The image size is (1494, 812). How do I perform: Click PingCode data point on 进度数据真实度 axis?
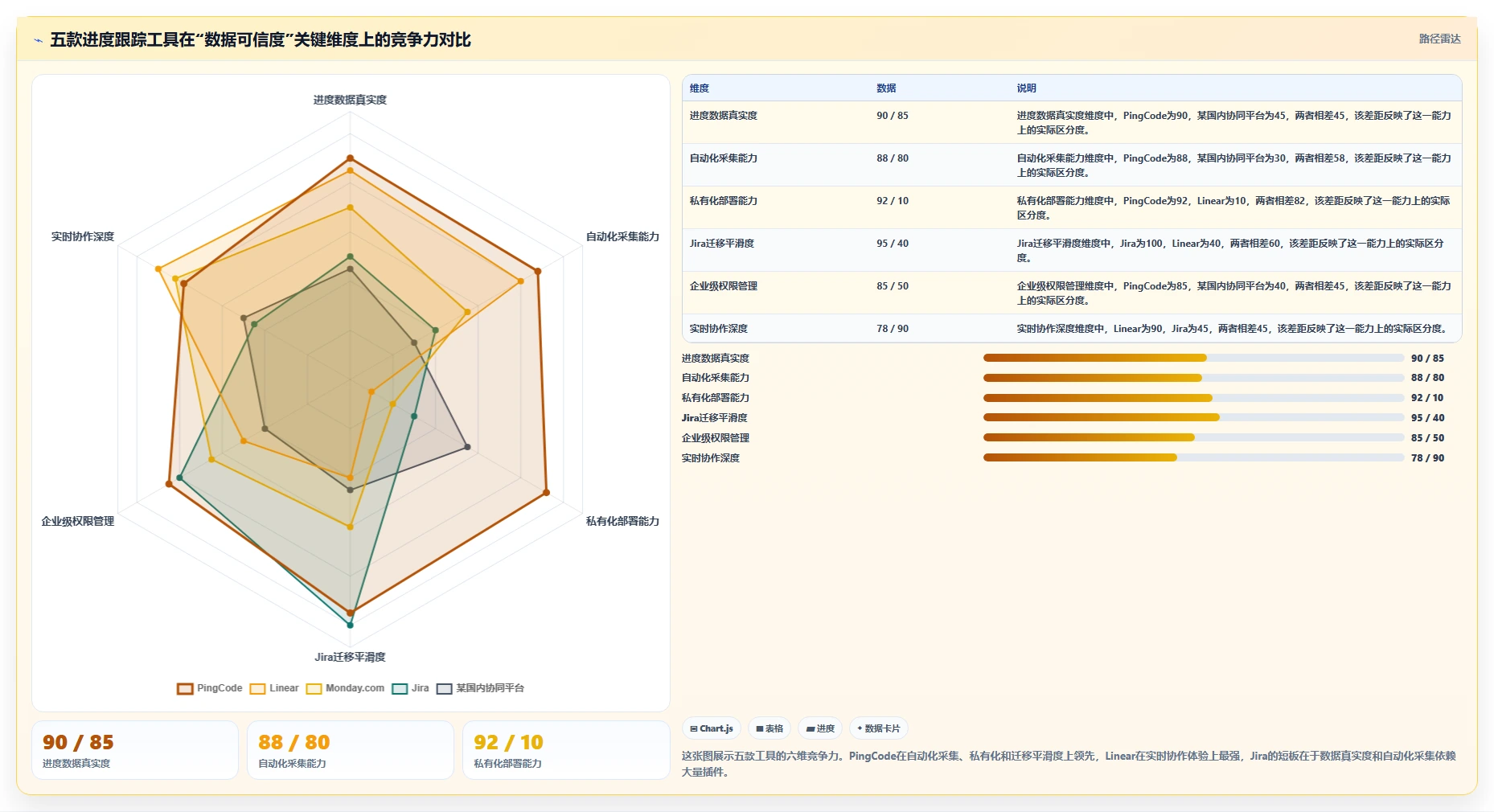click(350, 158)
